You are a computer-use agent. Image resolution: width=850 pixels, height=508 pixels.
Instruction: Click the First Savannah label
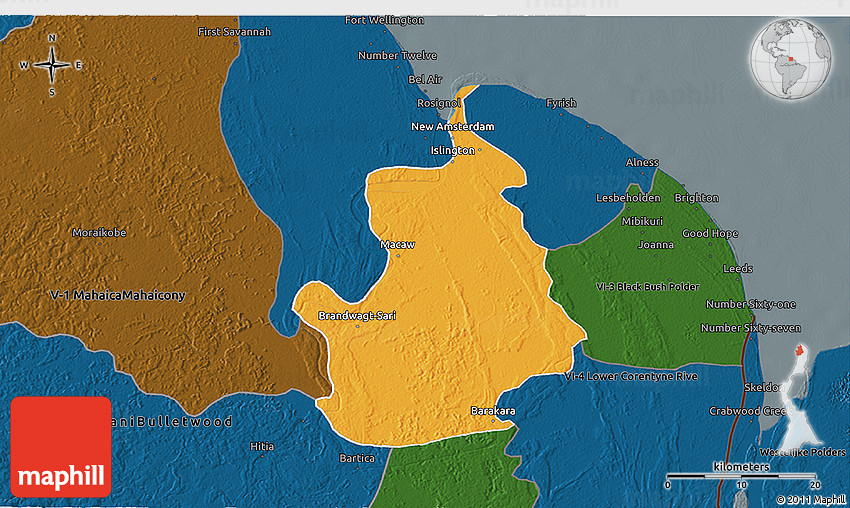click(234, 32)
